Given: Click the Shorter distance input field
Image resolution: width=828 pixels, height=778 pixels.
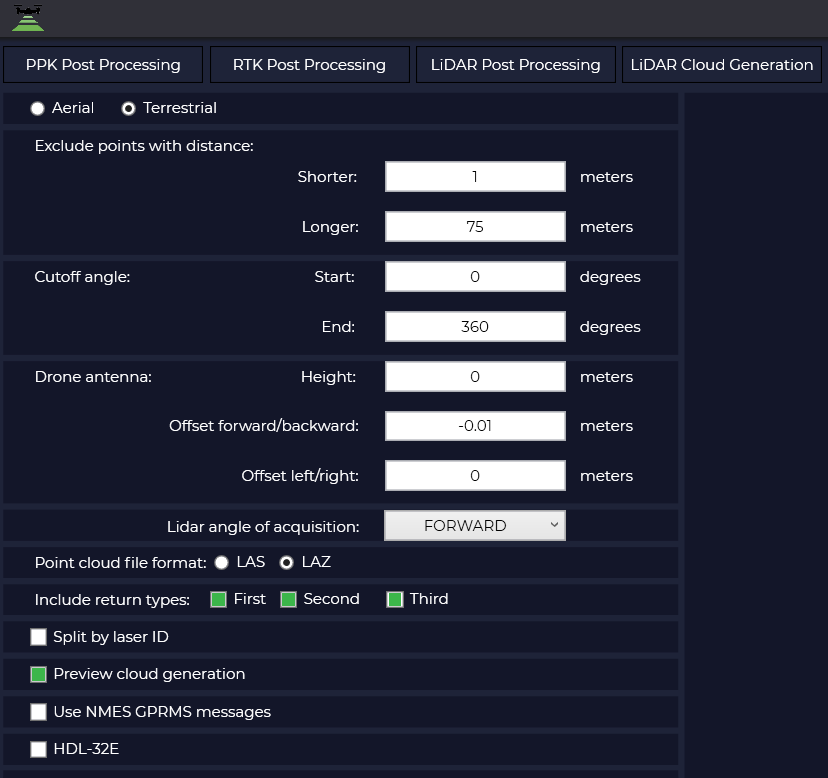Looking at the screenshot, I should pos(475,176).
